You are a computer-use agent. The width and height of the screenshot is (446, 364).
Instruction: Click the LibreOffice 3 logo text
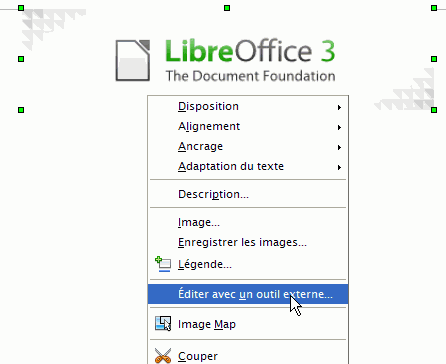[250, 51]
